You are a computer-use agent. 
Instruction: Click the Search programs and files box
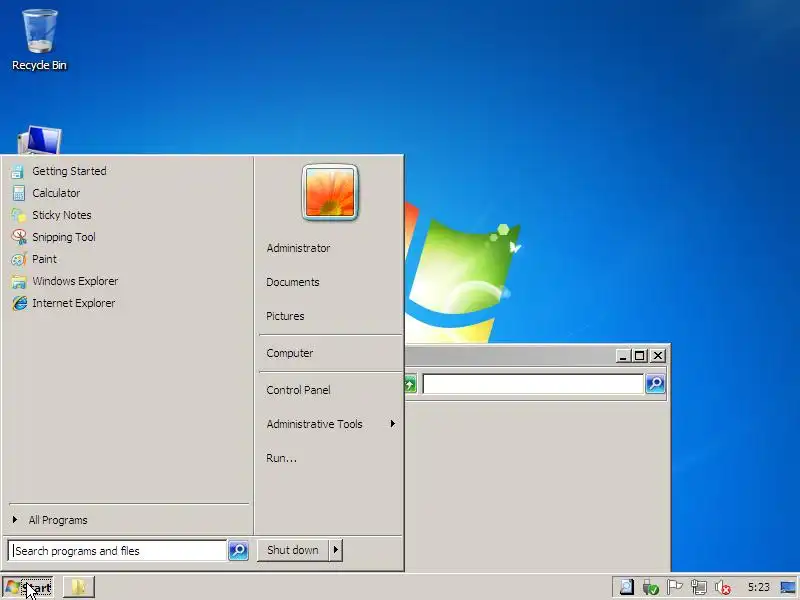pyautogui.click(x=118, y=551)
